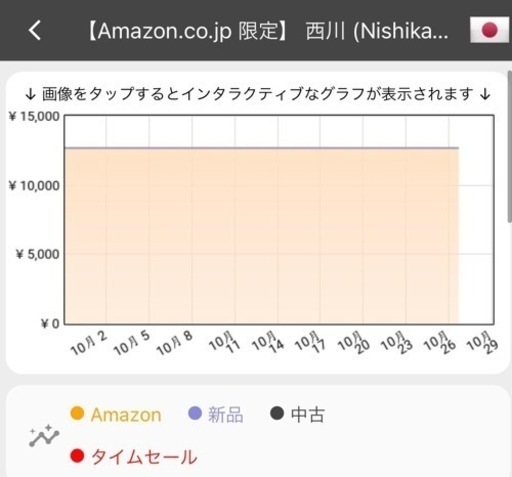The image size is (512, 477).
Task: Click the ¥ 10,000 price axis label
Action: click(x=34, y=186)
